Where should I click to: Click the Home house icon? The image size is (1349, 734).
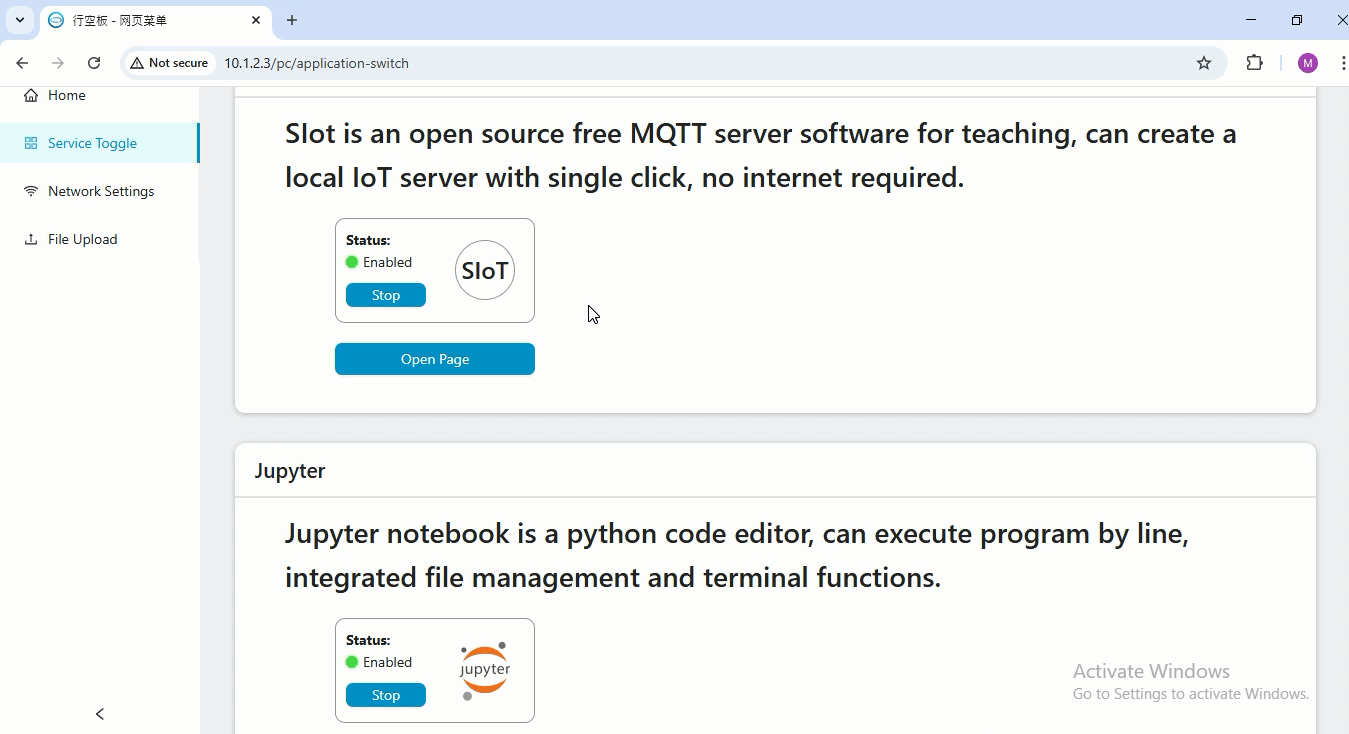click(x=31, y=96)
